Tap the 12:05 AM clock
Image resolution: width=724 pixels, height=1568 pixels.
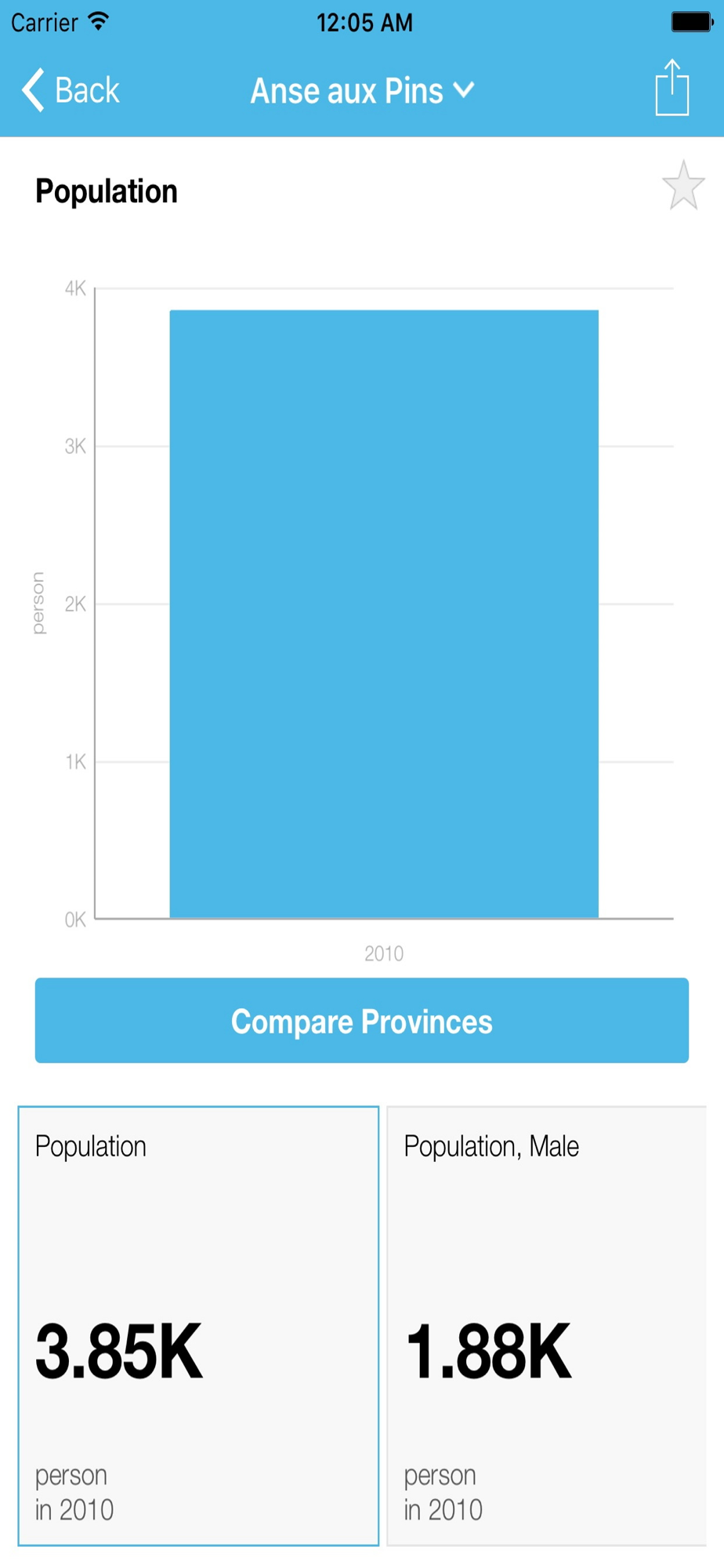click(364, 23)
